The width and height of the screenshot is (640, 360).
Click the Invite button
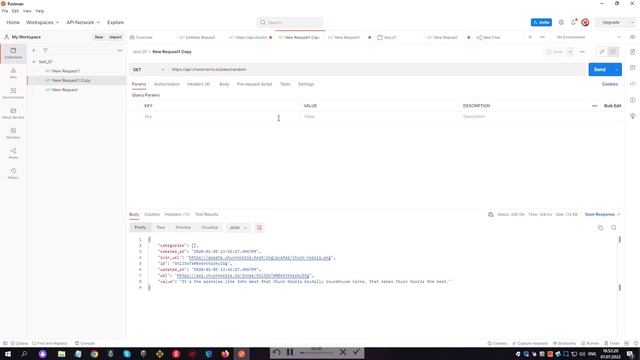tap(541, 22)
